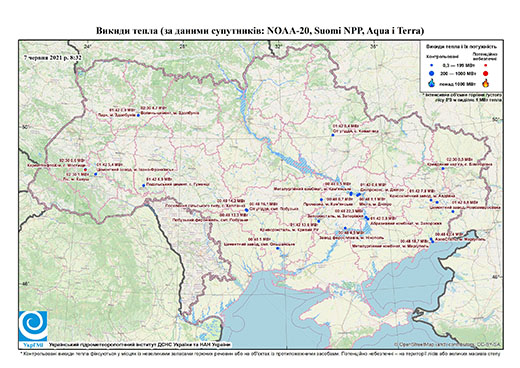Select the blue marker at Запоріжжя
This screenshot has width=520, height=368.
coord(366,218)
